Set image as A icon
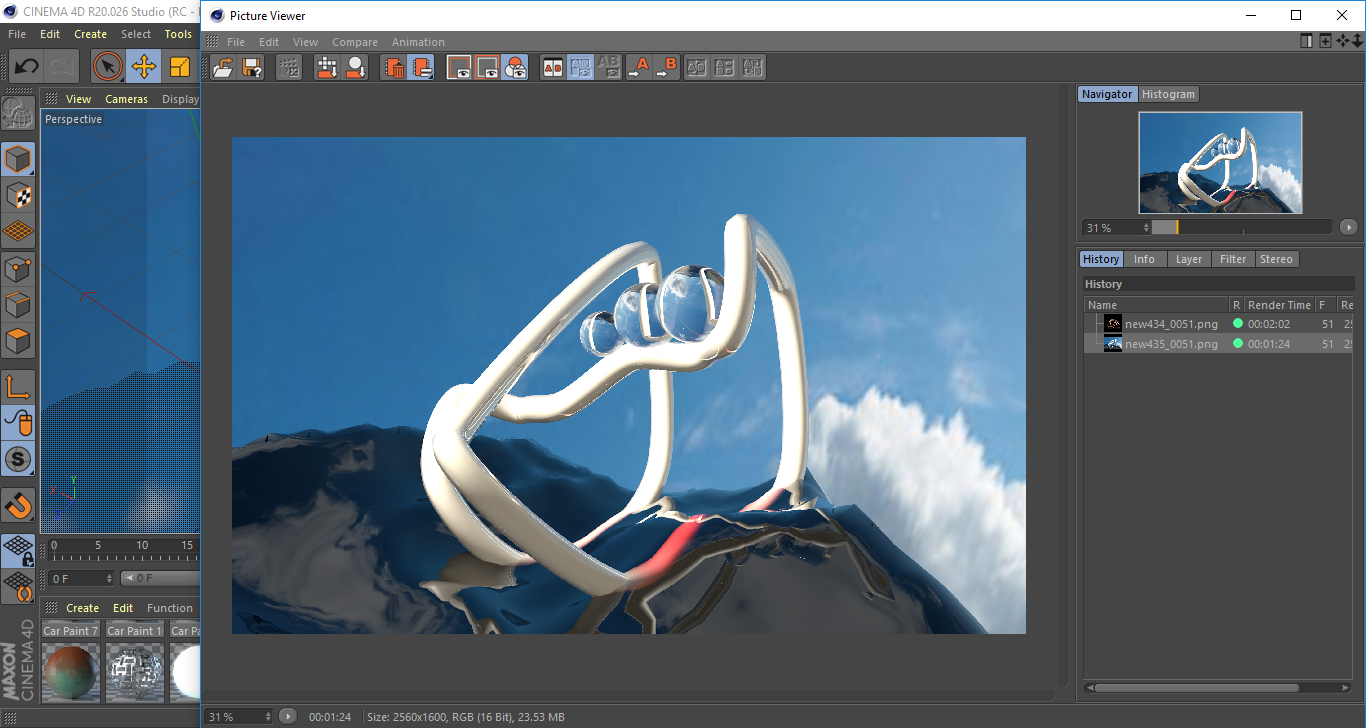Image resolution: width=1366 pixels, height=728 pixels. (x=638, y=67)
